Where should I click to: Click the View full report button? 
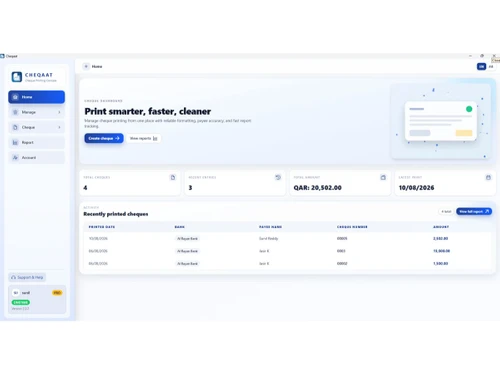point(474,211)
